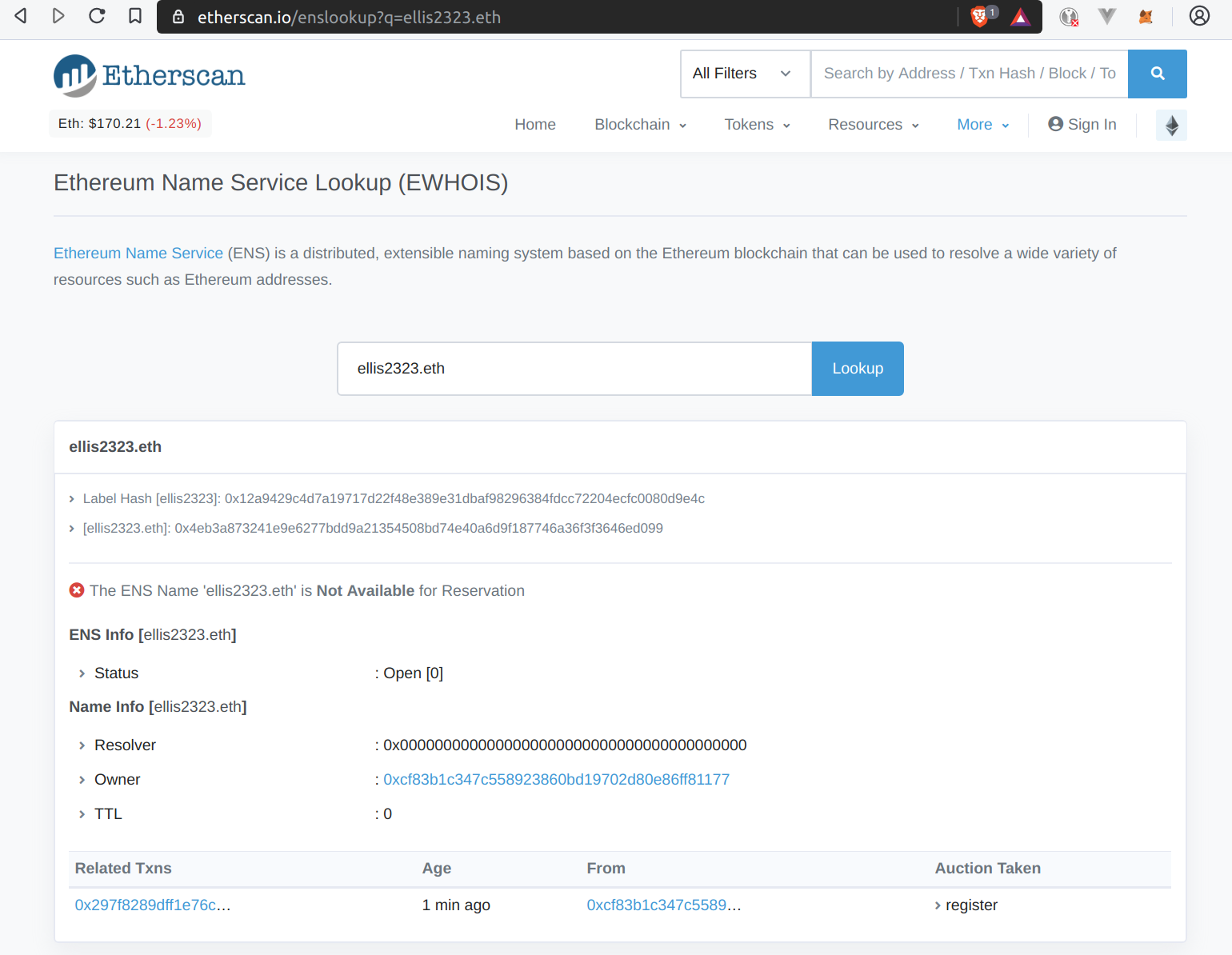Click Sign In link
1232x955 pixels.
[1082, 125]
